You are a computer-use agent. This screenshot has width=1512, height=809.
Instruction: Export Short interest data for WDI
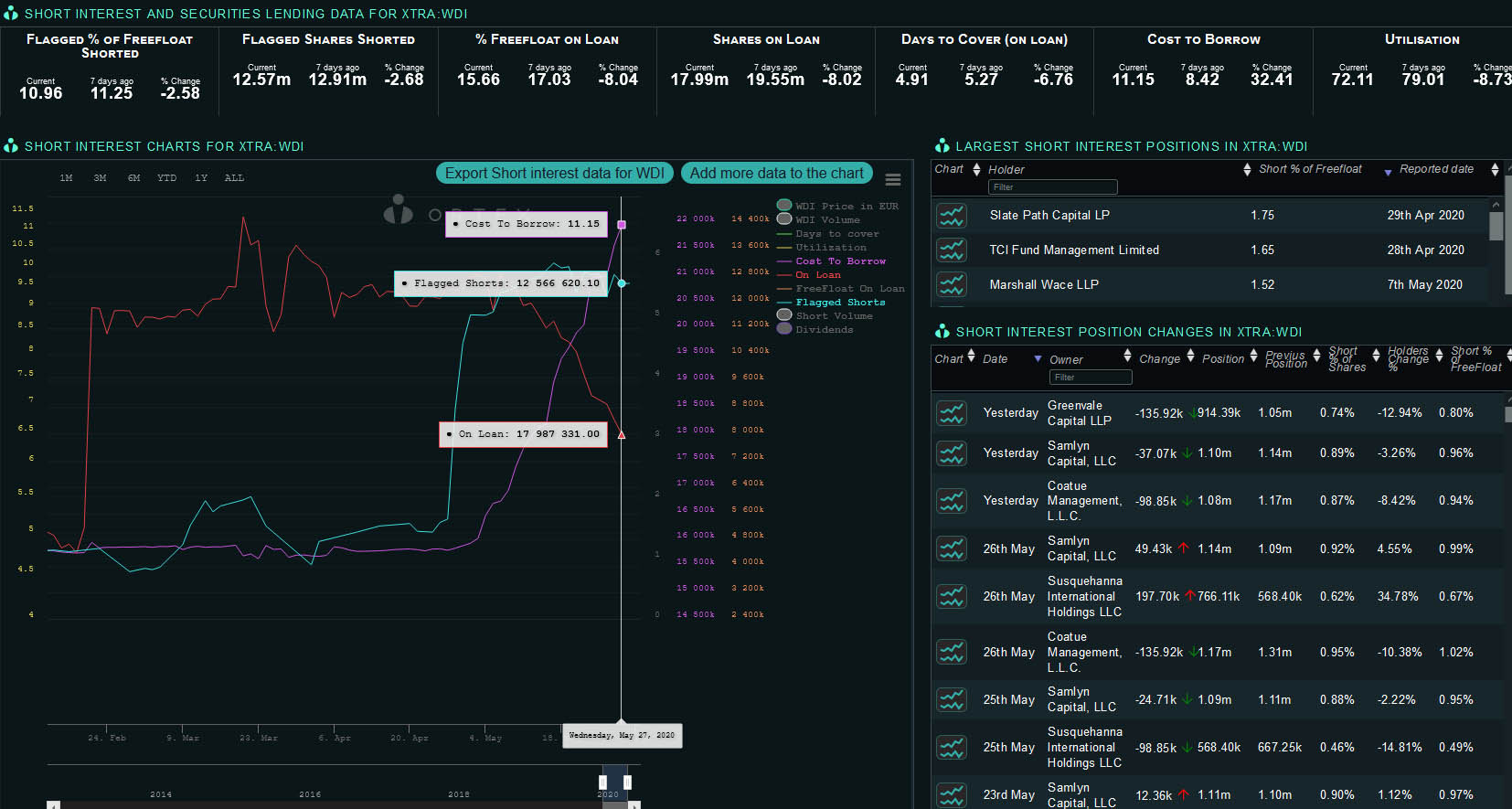click(x=555, y=173)
